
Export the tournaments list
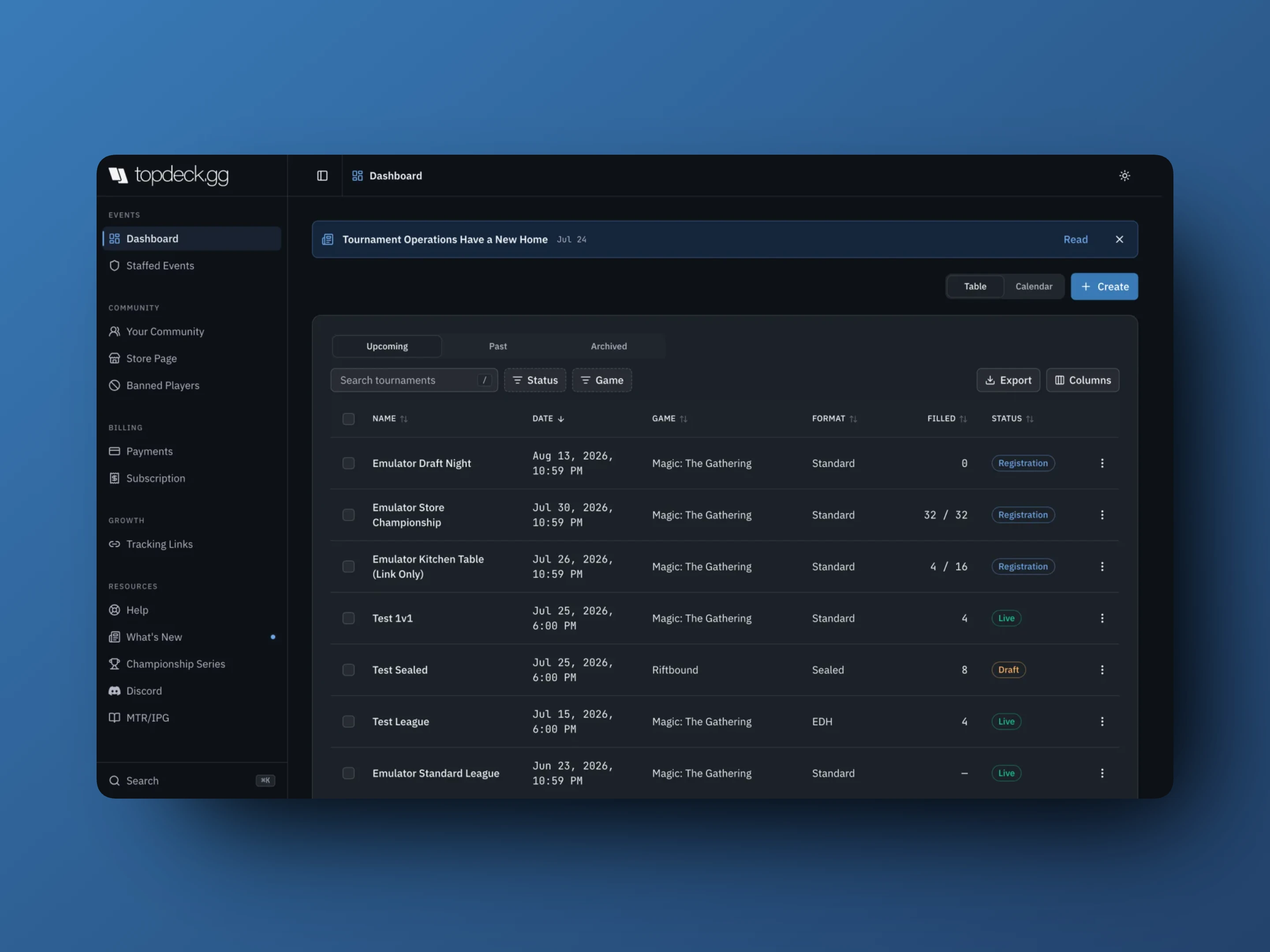click(x=1008, y=380)
